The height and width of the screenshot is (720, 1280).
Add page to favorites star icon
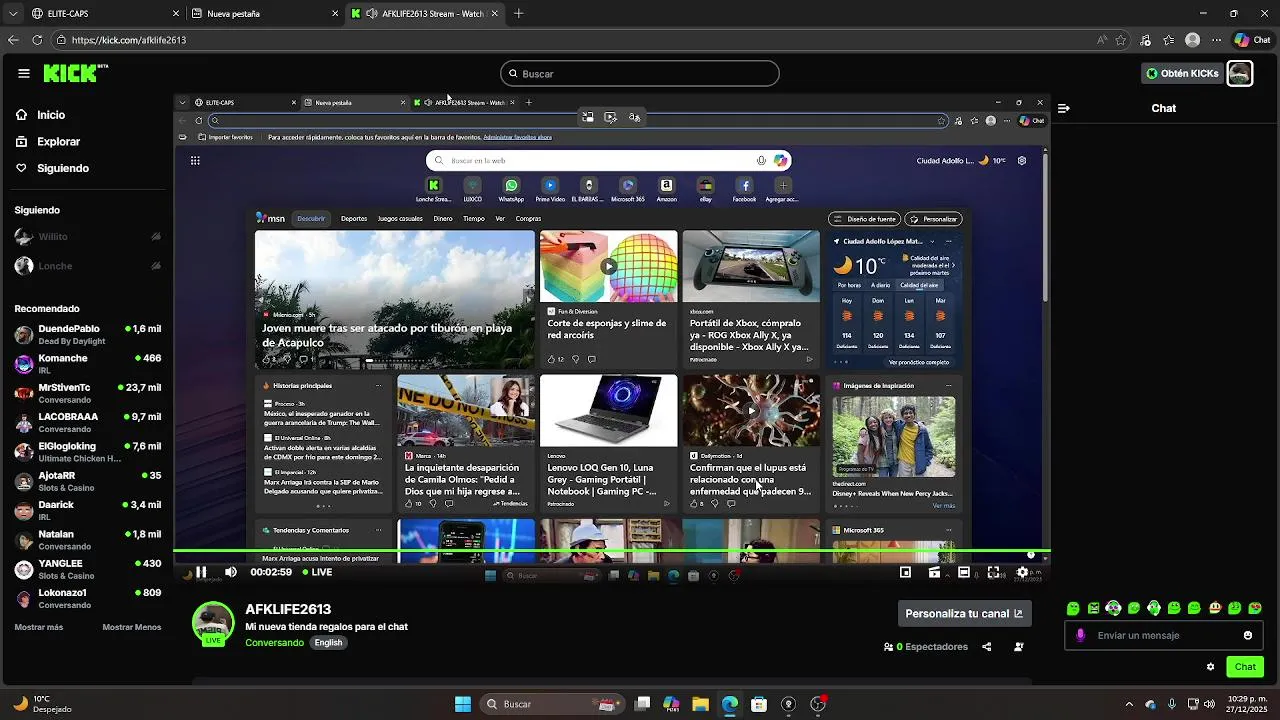[1121, 40]
